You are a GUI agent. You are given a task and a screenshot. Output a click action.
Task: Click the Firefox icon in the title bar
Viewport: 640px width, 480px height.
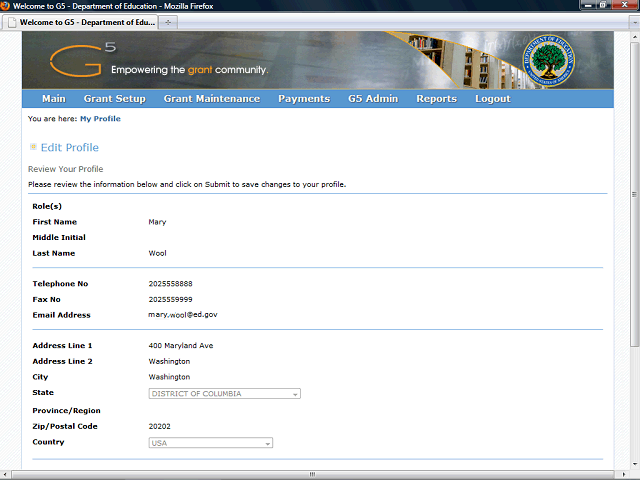tap(7, 6)
